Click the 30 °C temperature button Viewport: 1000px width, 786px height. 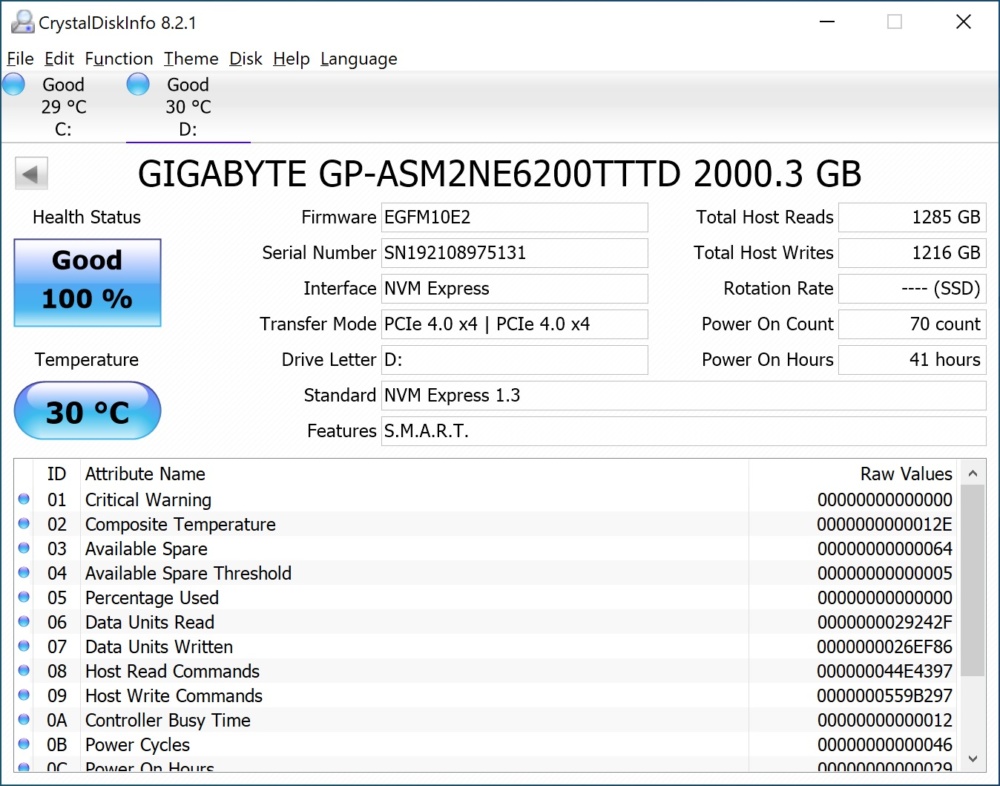(x=87, y=411)
